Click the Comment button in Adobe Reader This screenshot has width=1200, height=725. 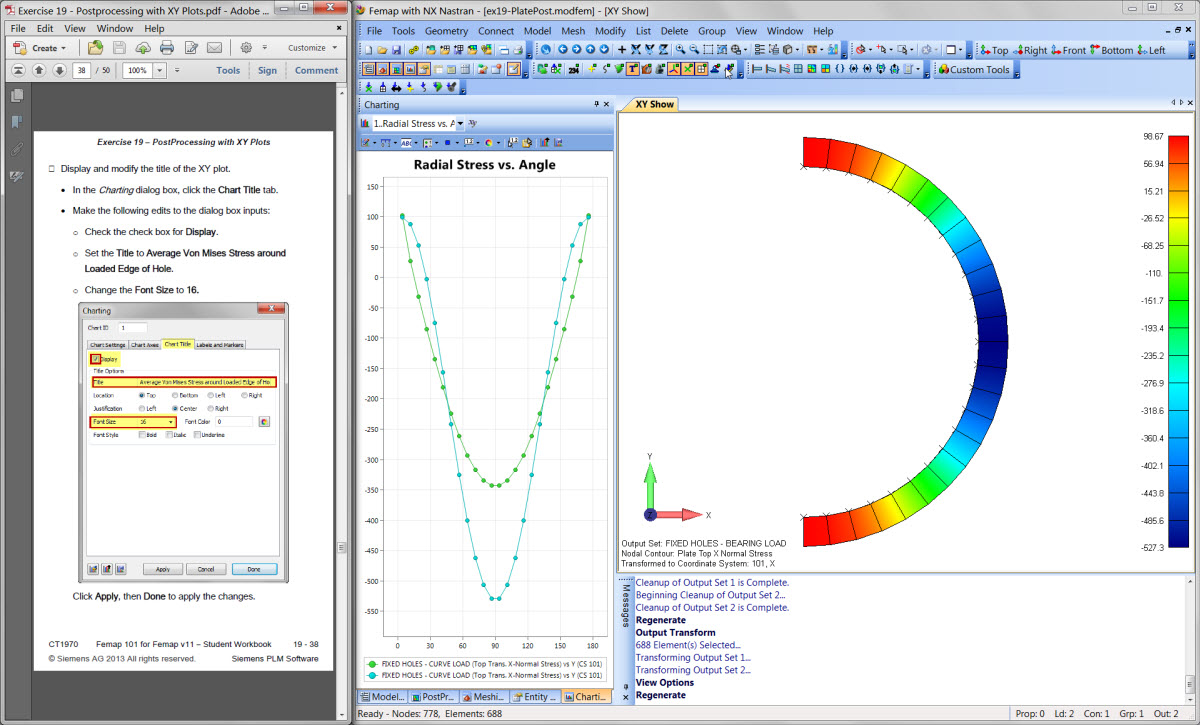click(316, 70)
